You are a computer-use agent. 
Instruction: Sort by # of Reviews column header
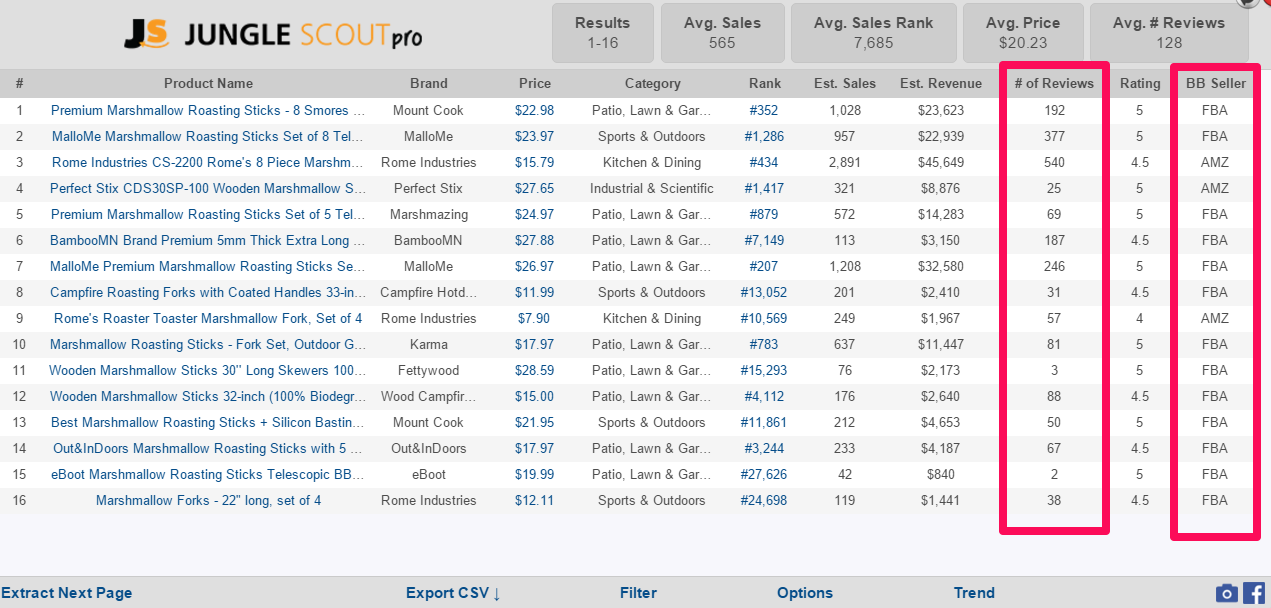pyautogui.click(x=1054, y=84)
